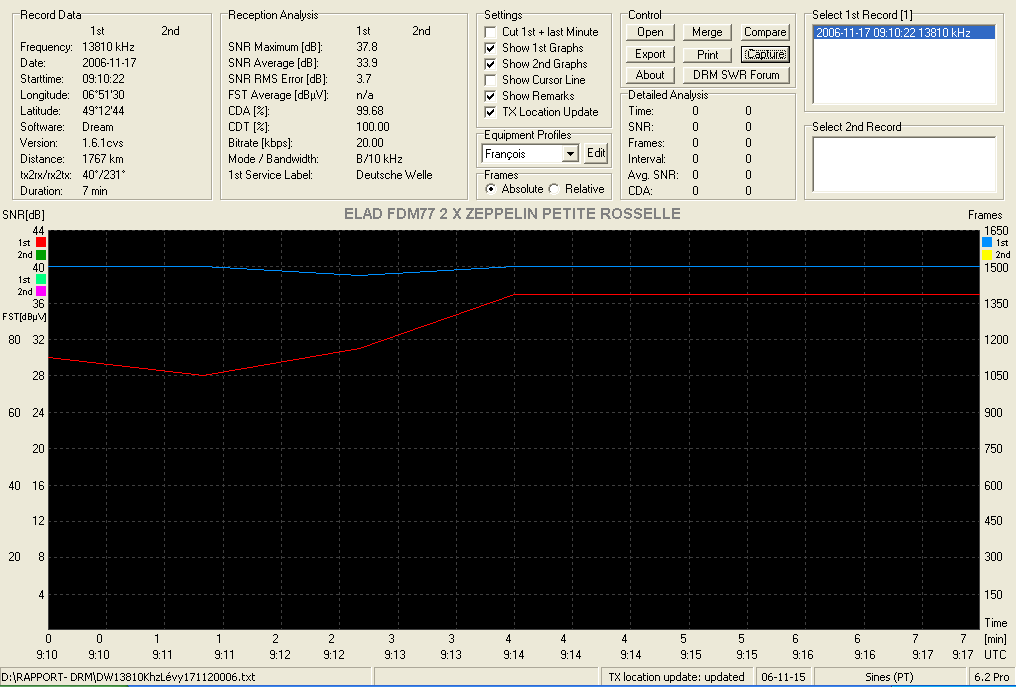Screen dimensions: 1016x687
Task: Click the blue 1st Frames legend swatch
Action: click(987, 242)
